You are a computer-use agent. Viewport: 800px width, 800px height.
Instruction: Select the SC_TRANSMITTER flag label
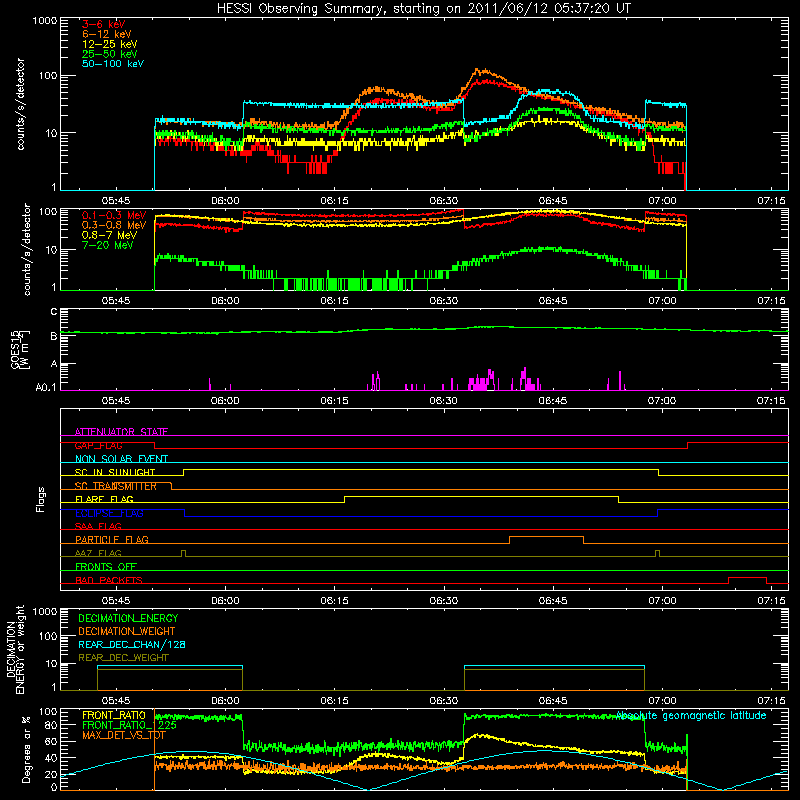click(x=115, y=486)
